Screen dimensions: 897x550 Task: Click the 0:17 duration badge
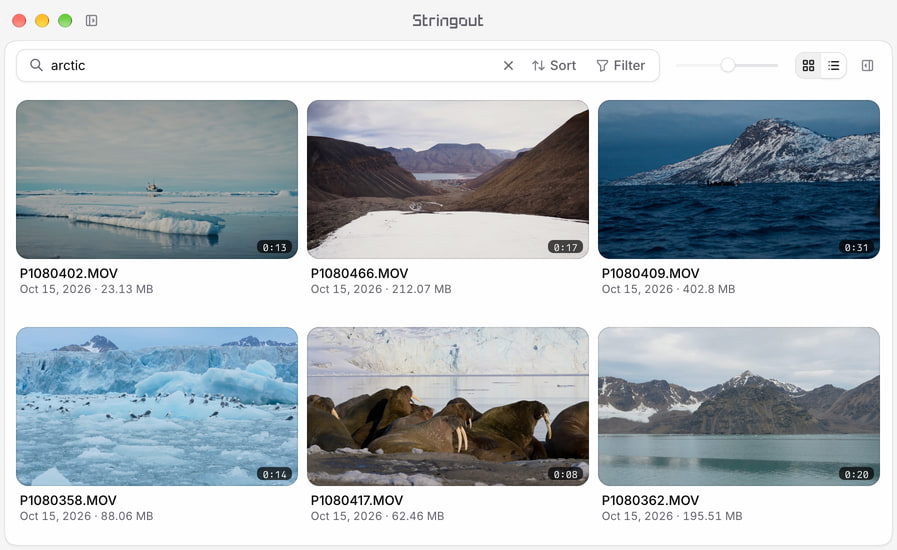[565, 247]
